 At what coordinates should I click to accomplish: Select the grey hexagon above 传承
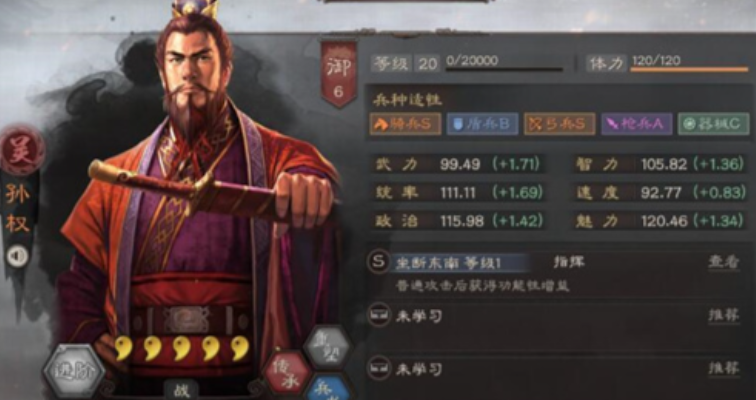[329, 348]
